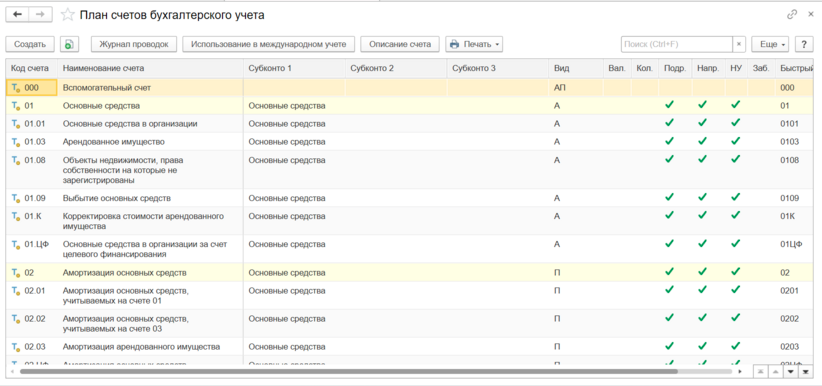Click the account icon in row 01.01

pyautogui.click(x=16, y=124)
